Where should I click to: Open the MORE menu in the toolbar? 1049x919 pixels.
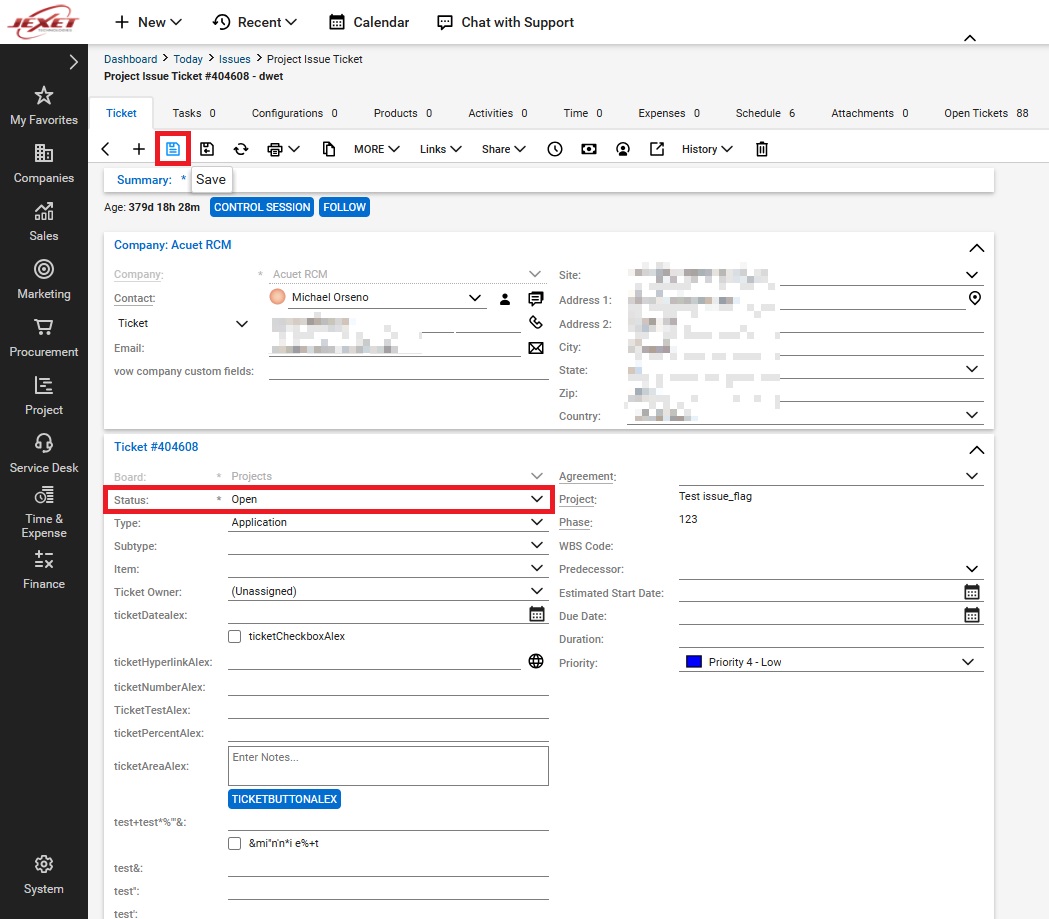376,149
